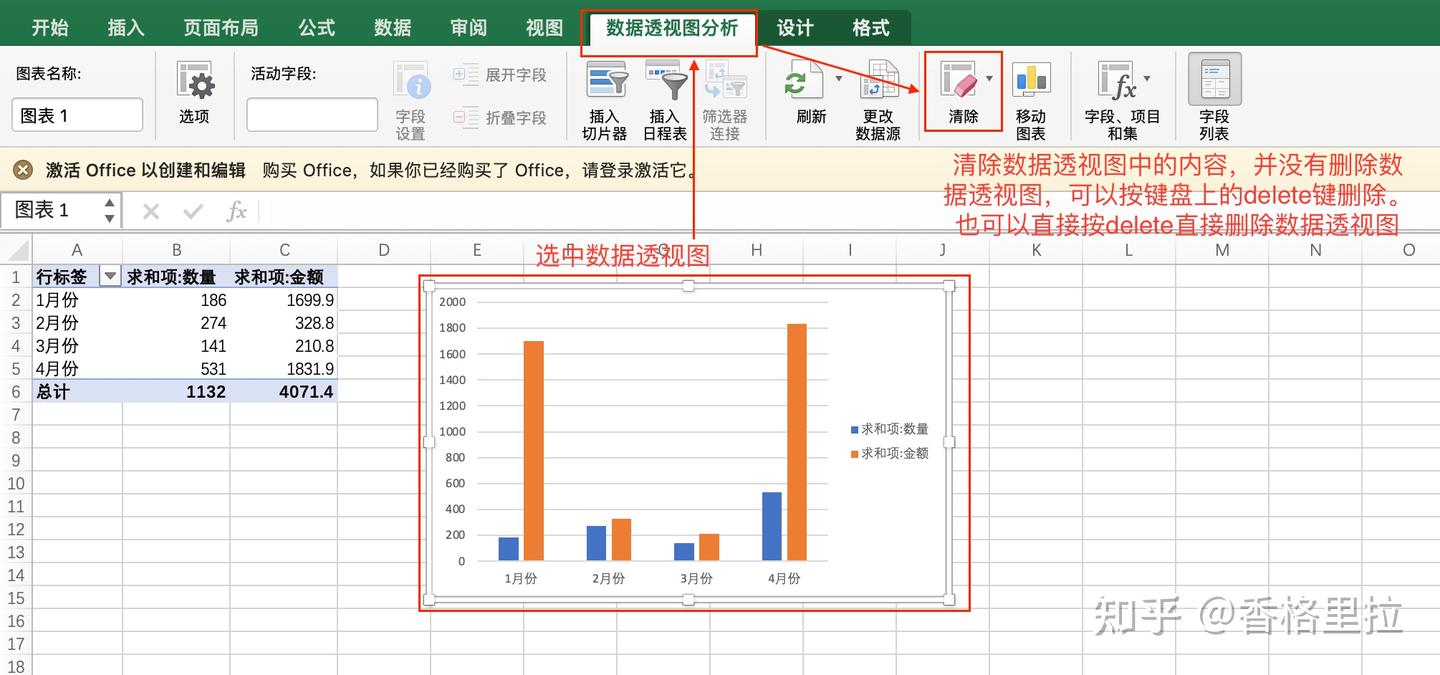Click 折叠字段 collapse field icon
The height and width of the screenshot is (675, 1440).
coord(466,118)
